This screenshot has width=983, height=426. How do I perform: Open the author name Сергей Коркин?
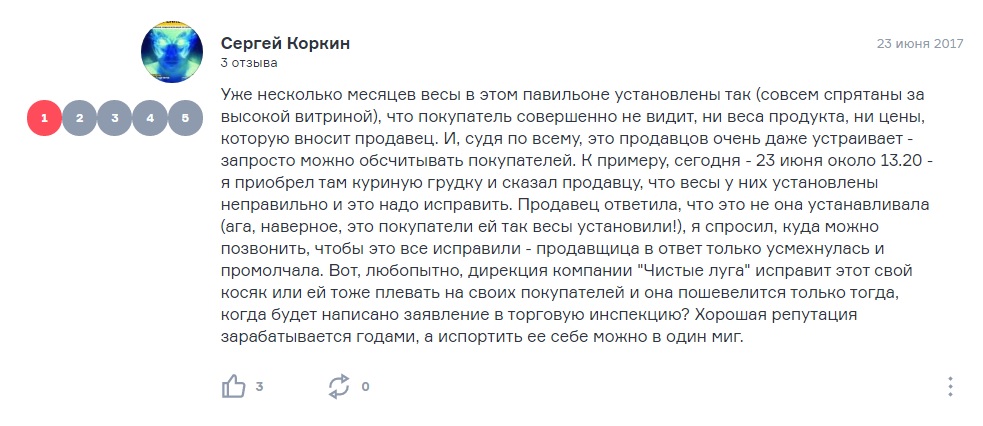point(285,44)
